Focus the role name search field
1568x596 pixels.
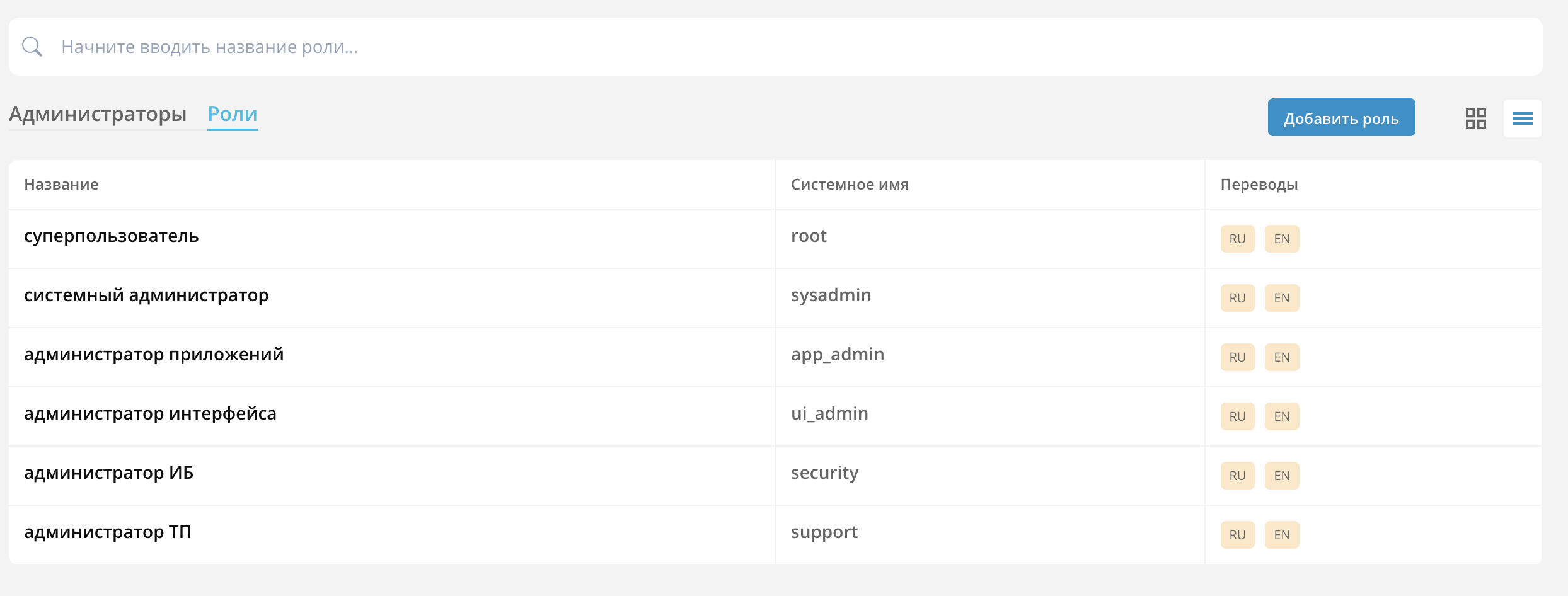[x=756, y=47]
